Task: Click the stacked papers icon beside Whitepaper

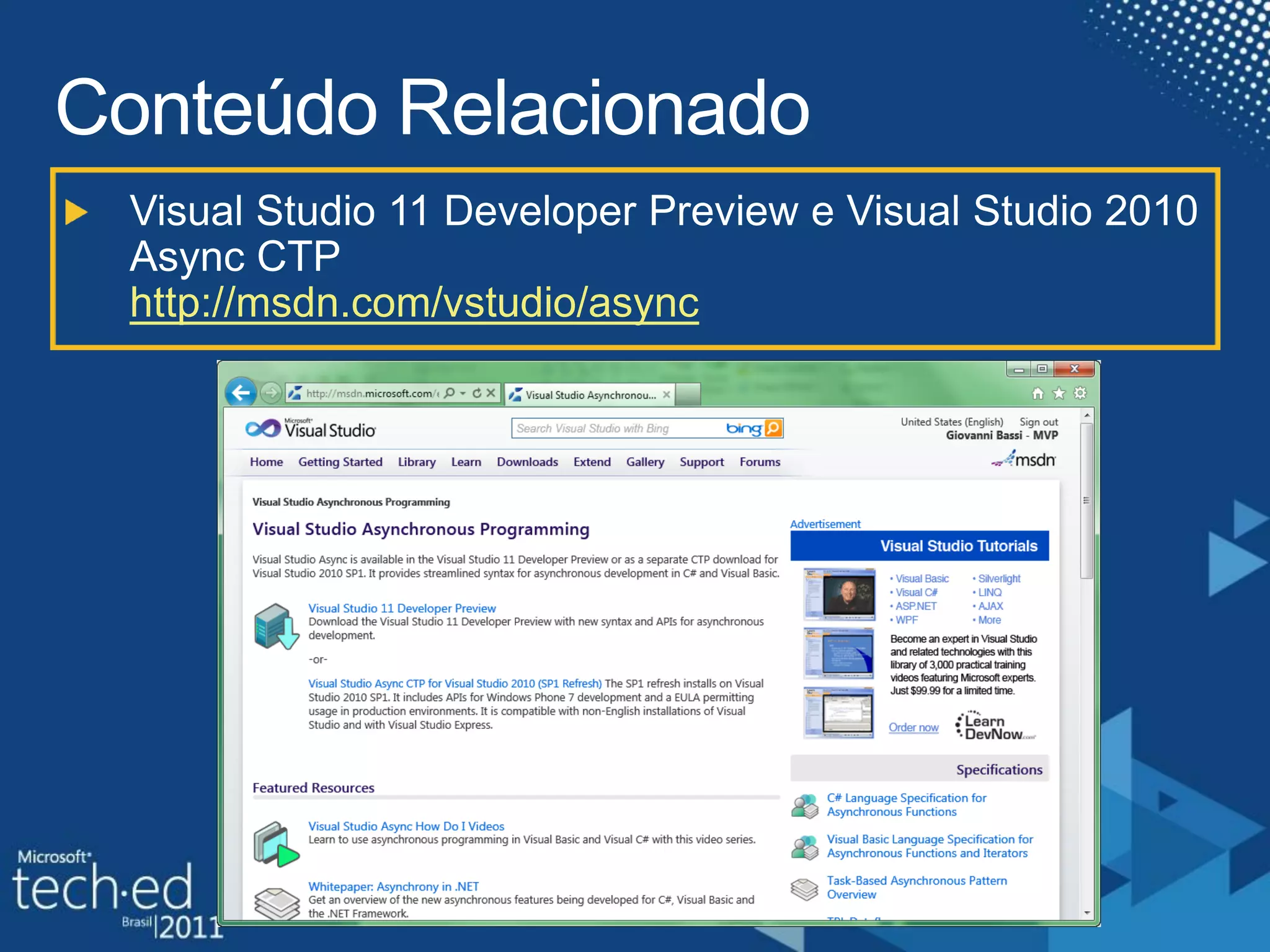Action: (x=277, y=904)
